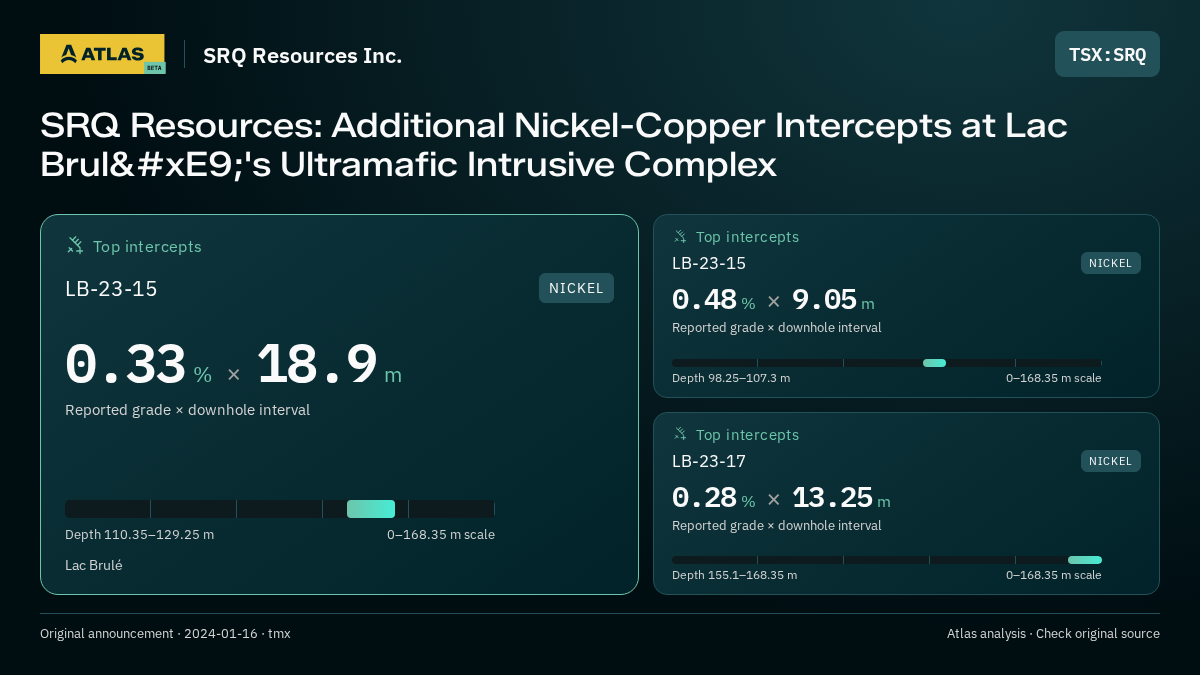Click depth bar highlight for 98.25–107.3 m
The width and height of the screenshot is (1200, 675).
[x=934, y=363]
